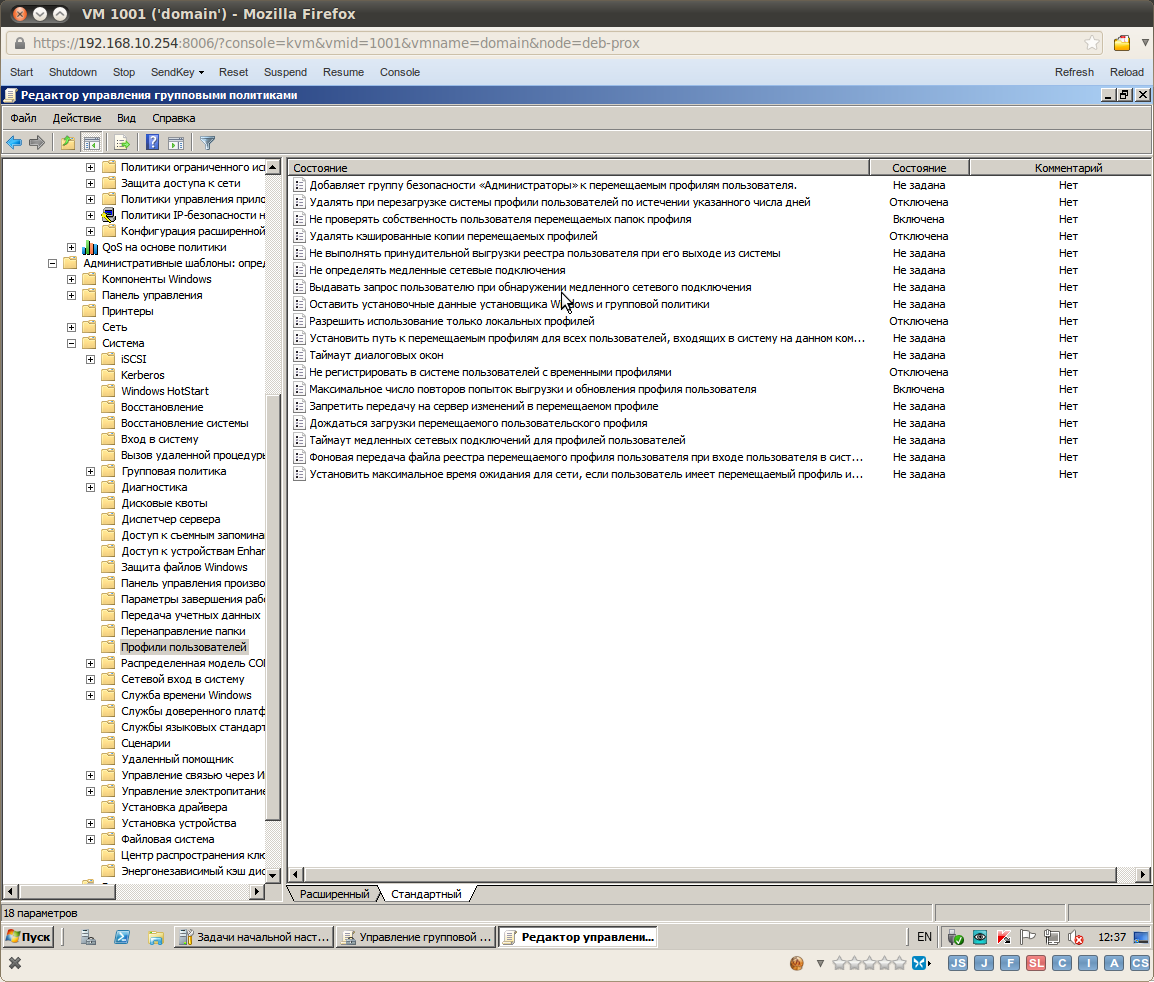The height and width of the screenshot is (982, 1154).
Task: Expand the Панель управления node
Action: [x=71, y=295]
